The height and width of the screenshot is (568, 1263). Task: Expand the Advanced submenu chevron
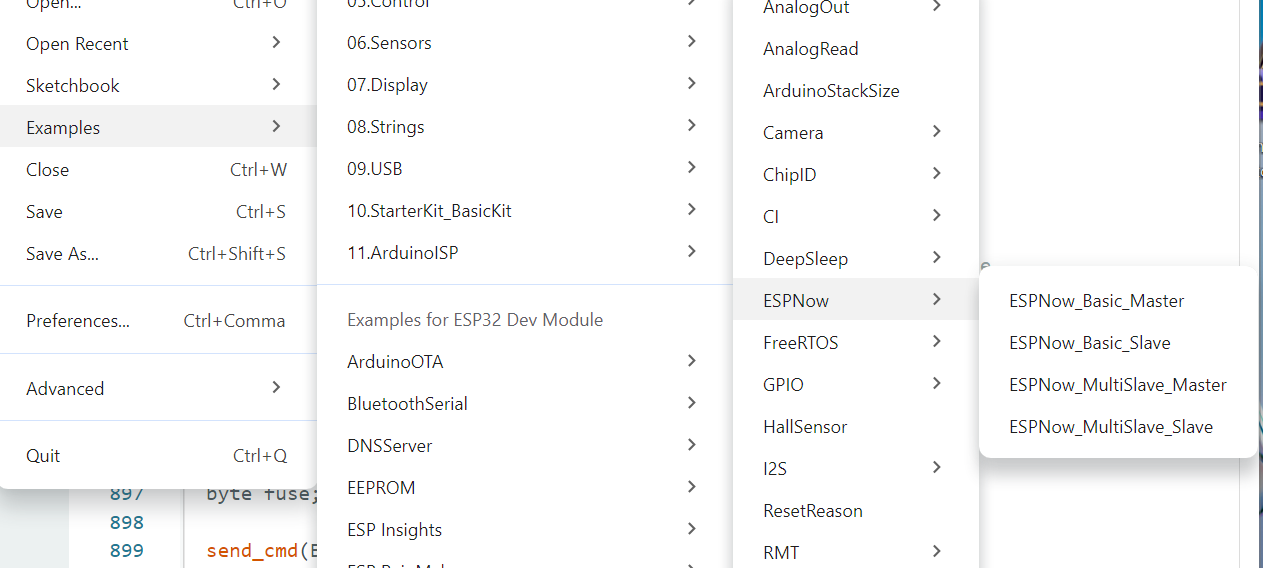click(276, 388)
